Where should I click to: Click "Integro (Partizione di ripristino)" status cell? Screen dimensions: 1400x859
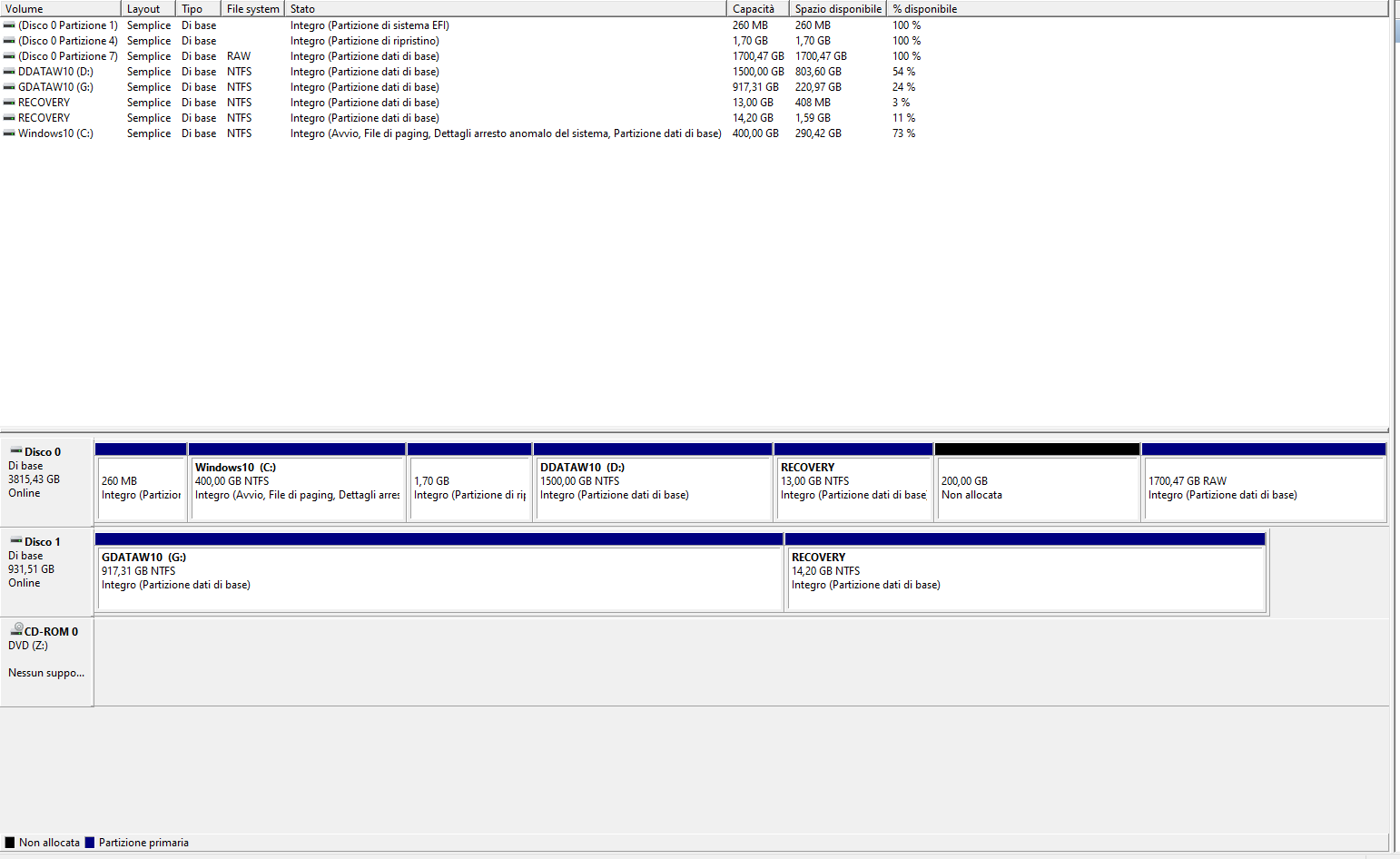click(365, 41)
